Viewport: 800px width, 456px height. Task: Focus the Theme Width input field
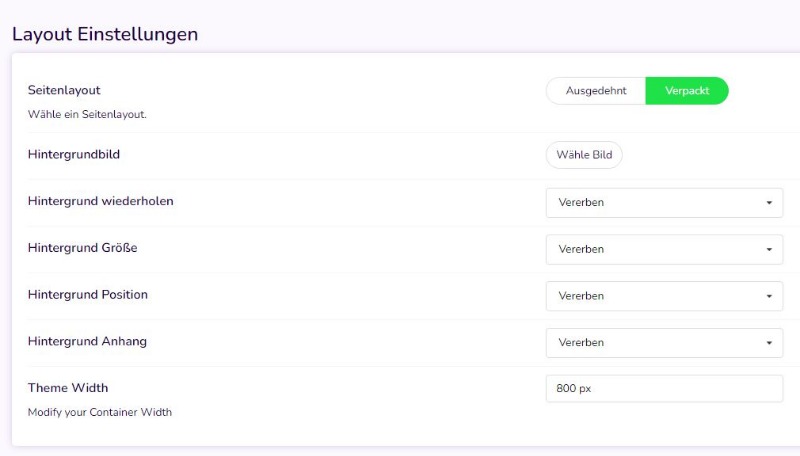click(x=664, y=389)
